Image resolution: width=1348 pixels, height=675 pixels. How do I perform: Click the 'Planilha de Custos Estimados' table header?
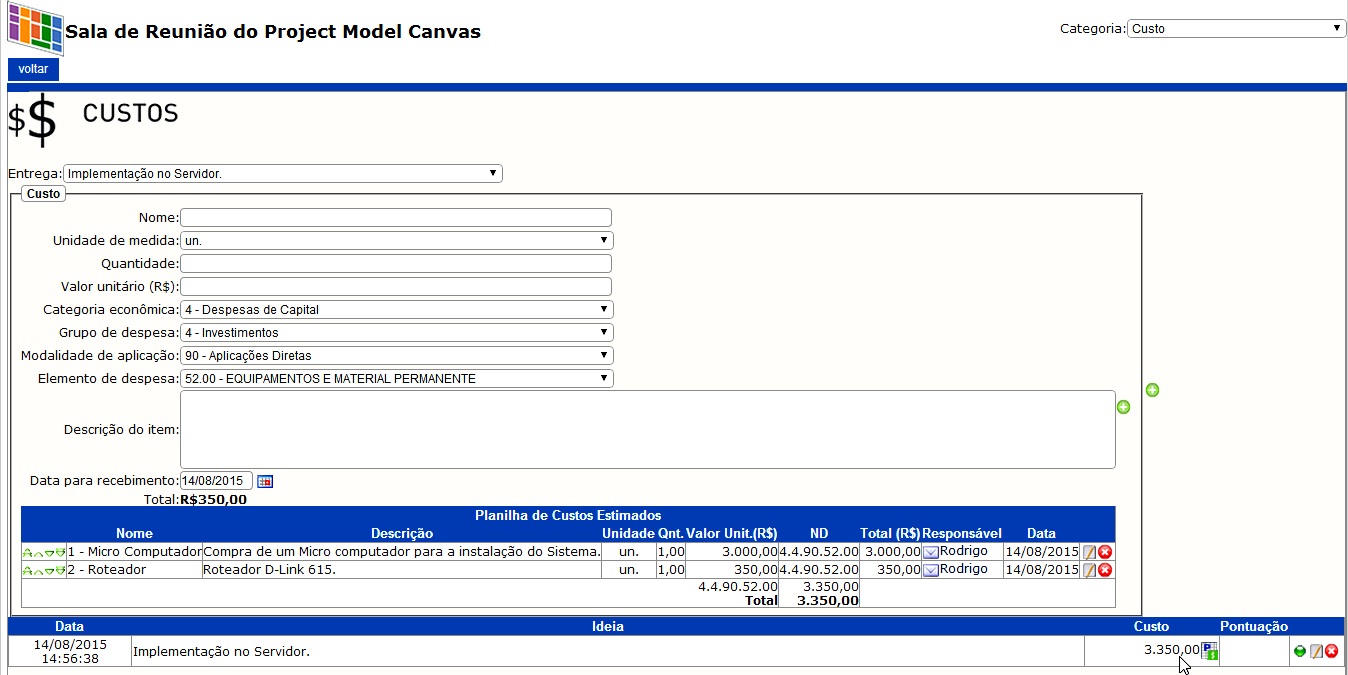[568, 516]
